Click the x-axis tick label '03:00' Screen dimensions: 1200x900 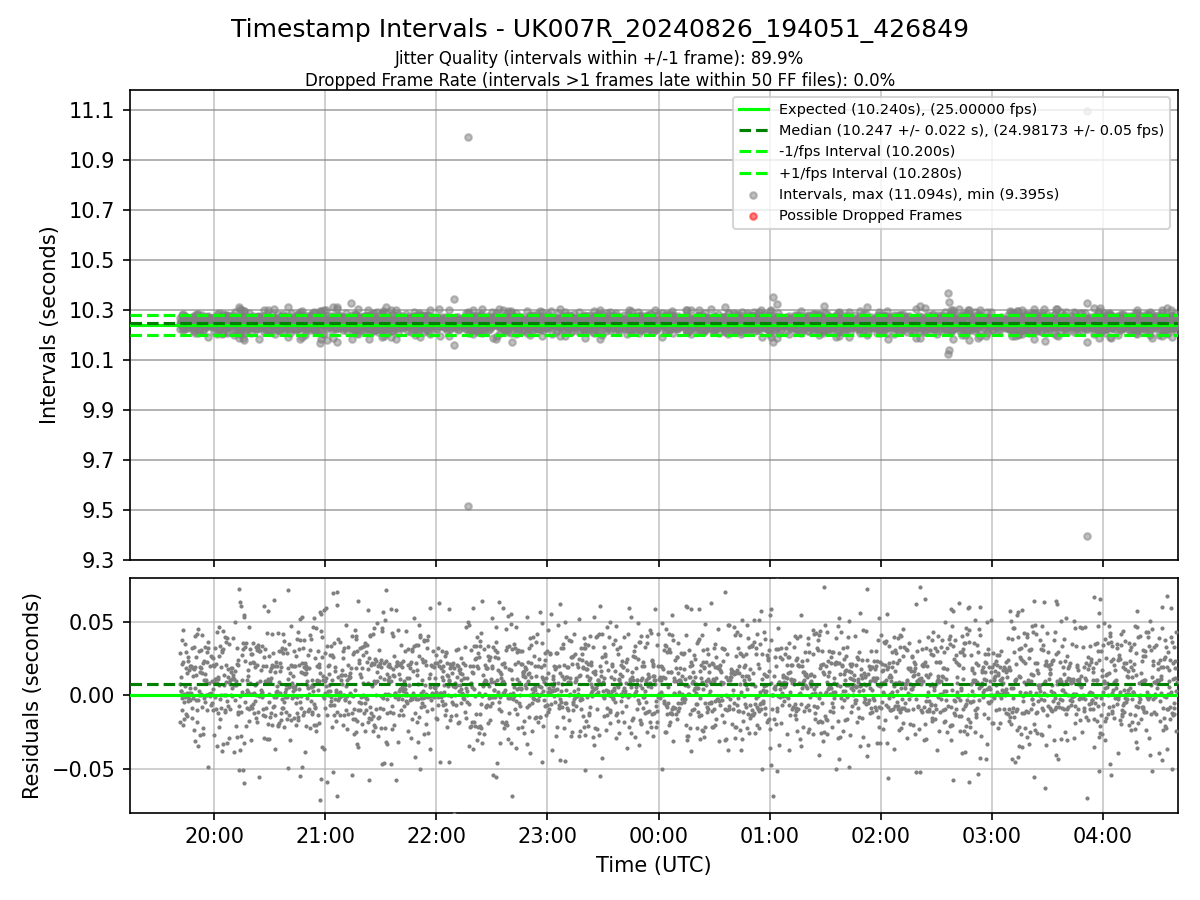991,835
